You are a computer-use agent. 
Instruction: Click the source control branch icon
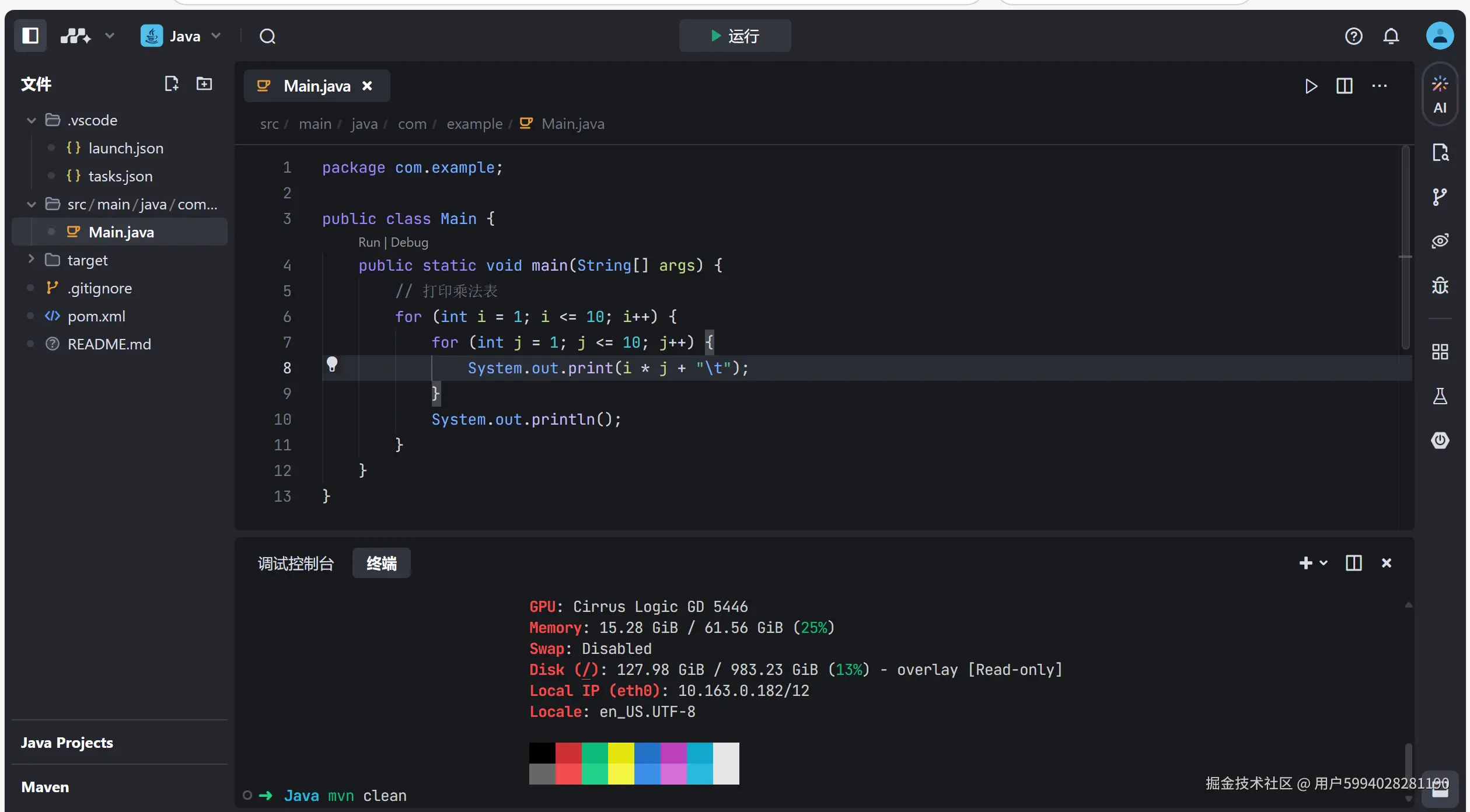1439,197
